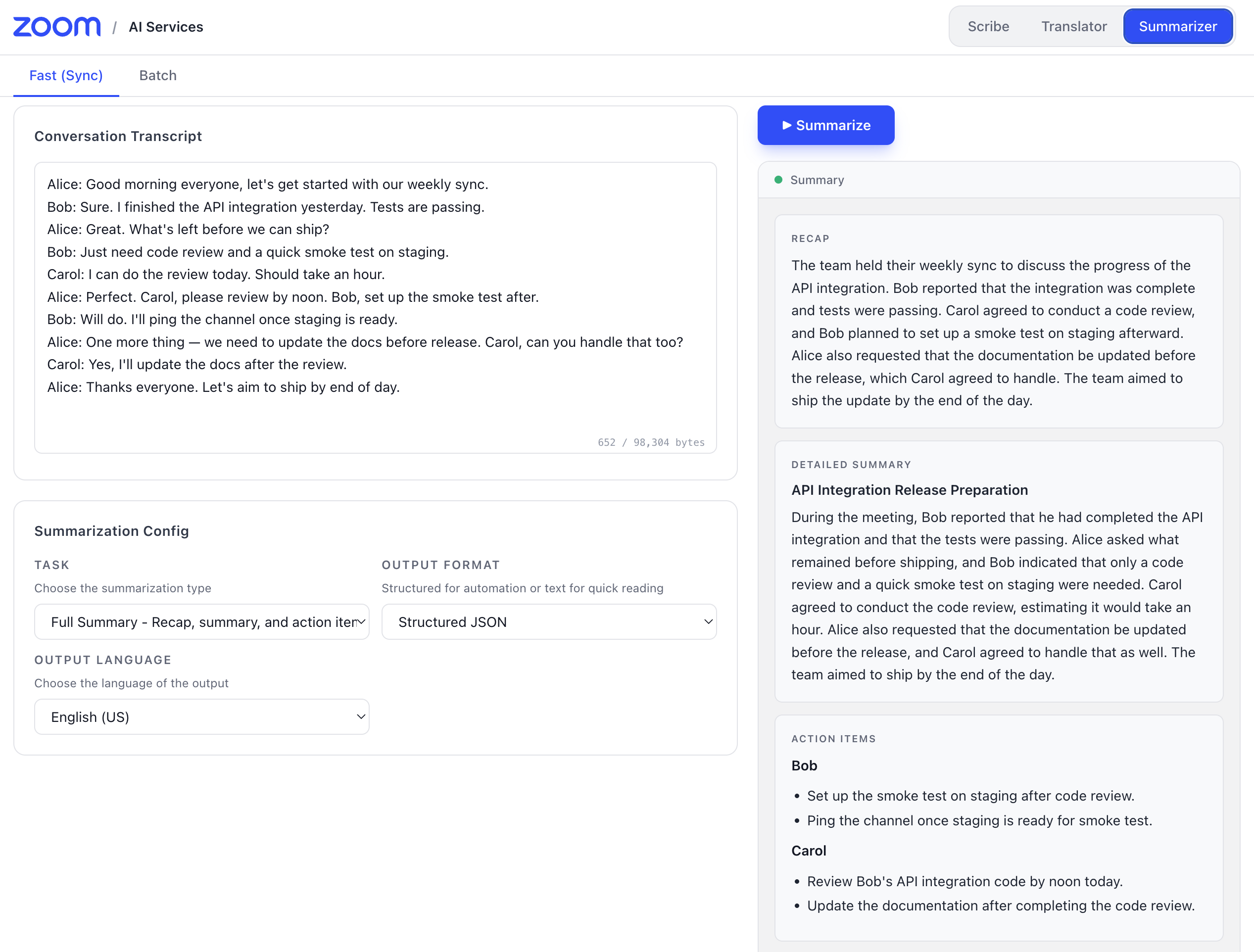Click the TASK field label
The image size is (1254, 952).
pos(51,565)
